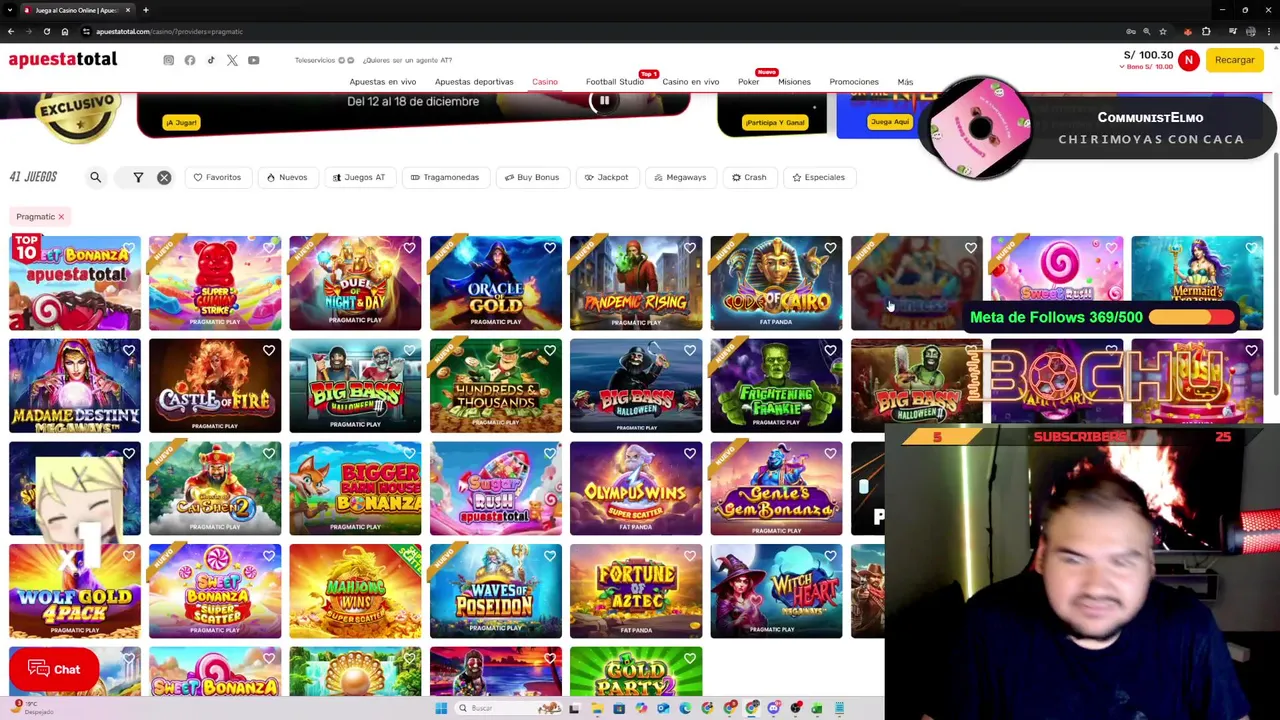Open a new browser tab
This screenshot has height=720, width=1280.
(145, 10)
